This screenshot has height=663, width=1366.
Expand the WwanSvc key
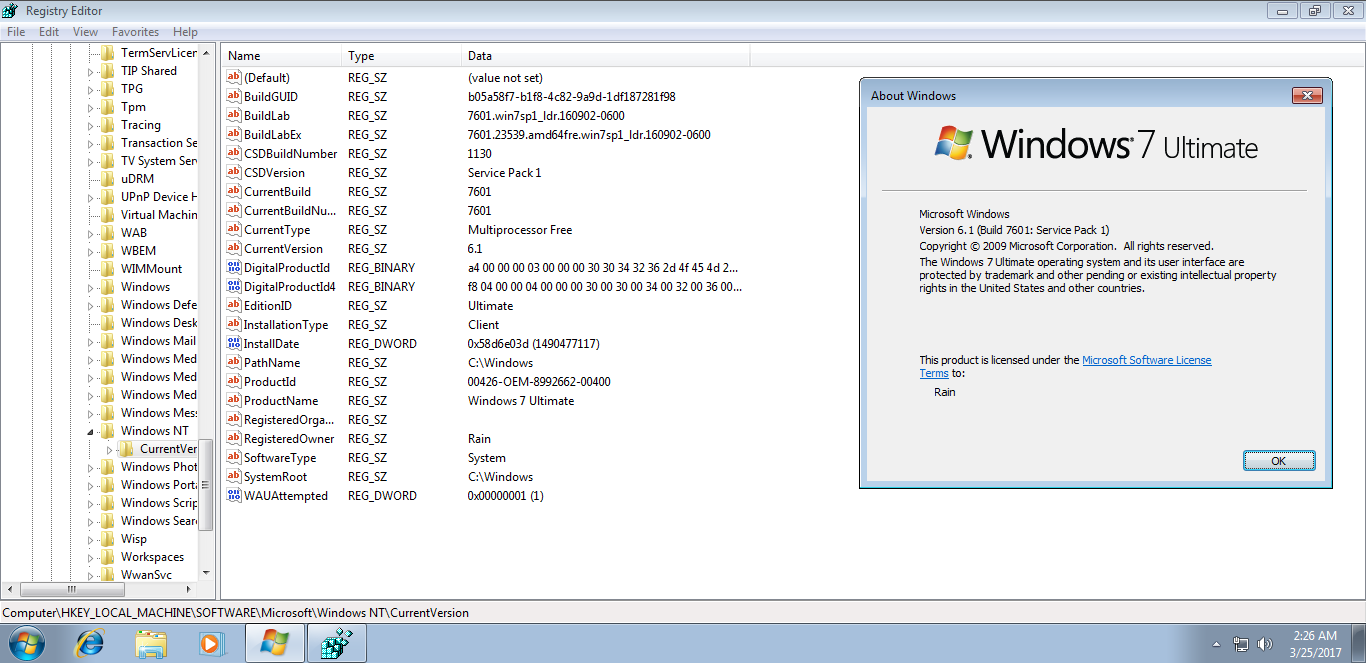click(x=91, y=575)
